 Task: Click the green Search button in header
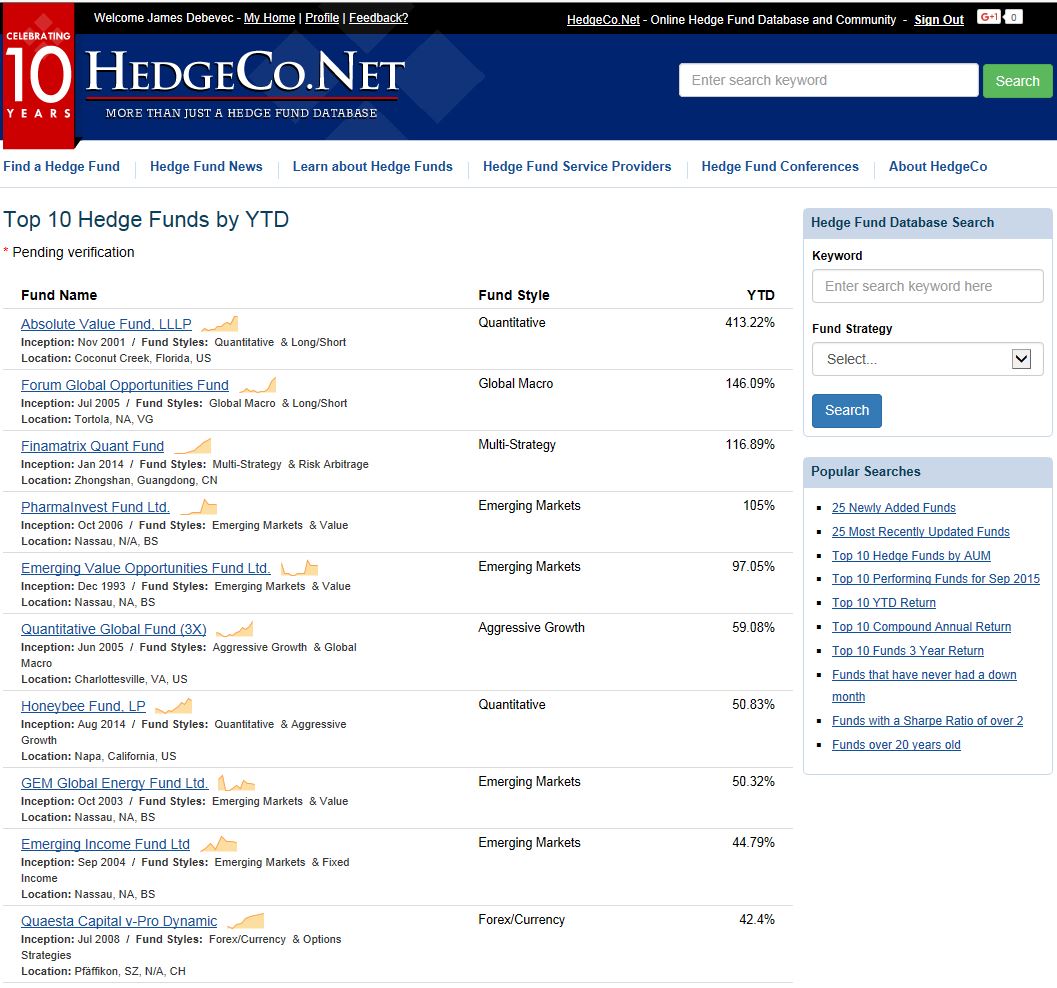tap(1017, 81)
